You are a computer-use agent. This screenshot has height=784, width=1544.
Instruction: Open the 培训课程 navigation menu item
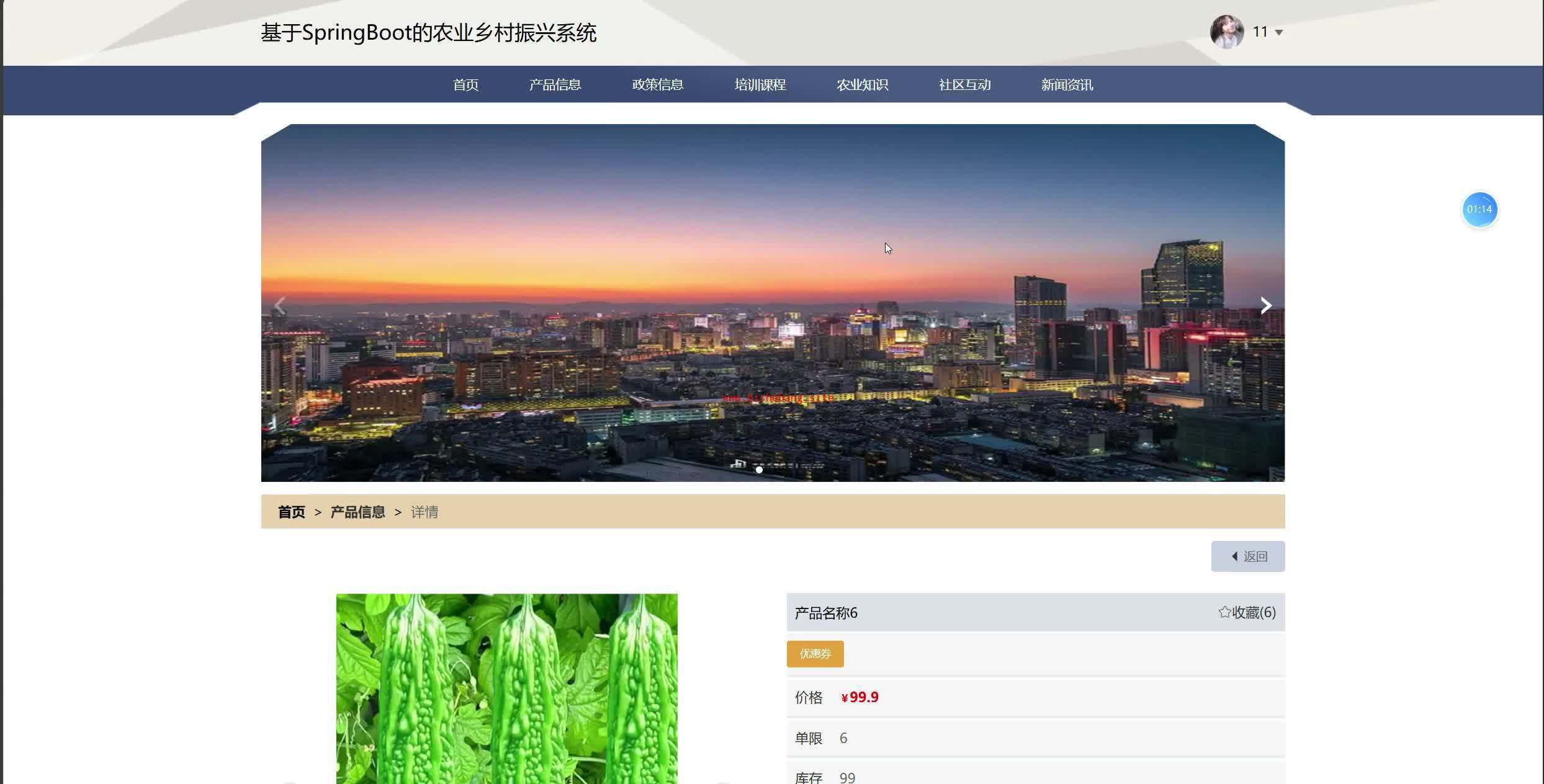pyautogui.click(x=760, y=84)
